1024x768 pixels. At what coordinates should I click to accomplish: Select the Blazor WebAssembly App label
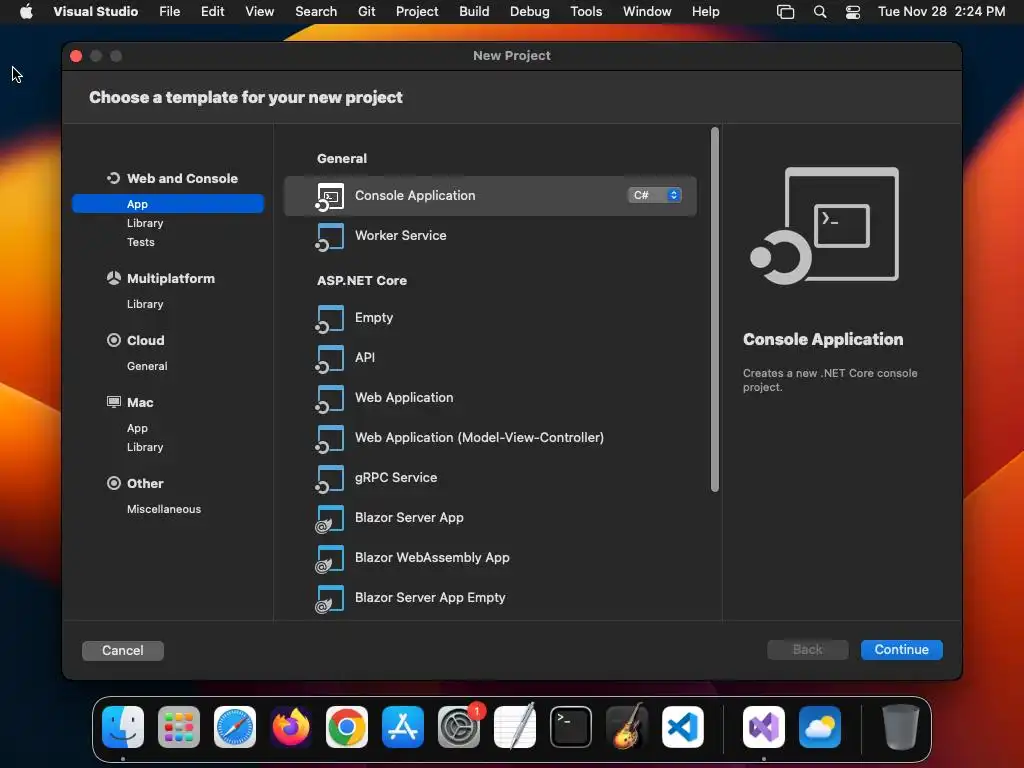[432, 557]
